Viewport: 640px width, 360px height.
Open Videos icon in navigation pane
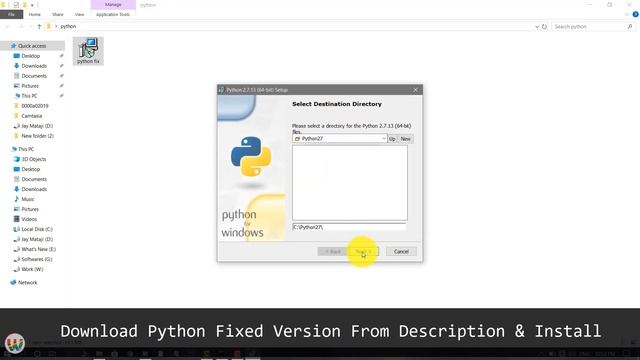click(17, 219)
